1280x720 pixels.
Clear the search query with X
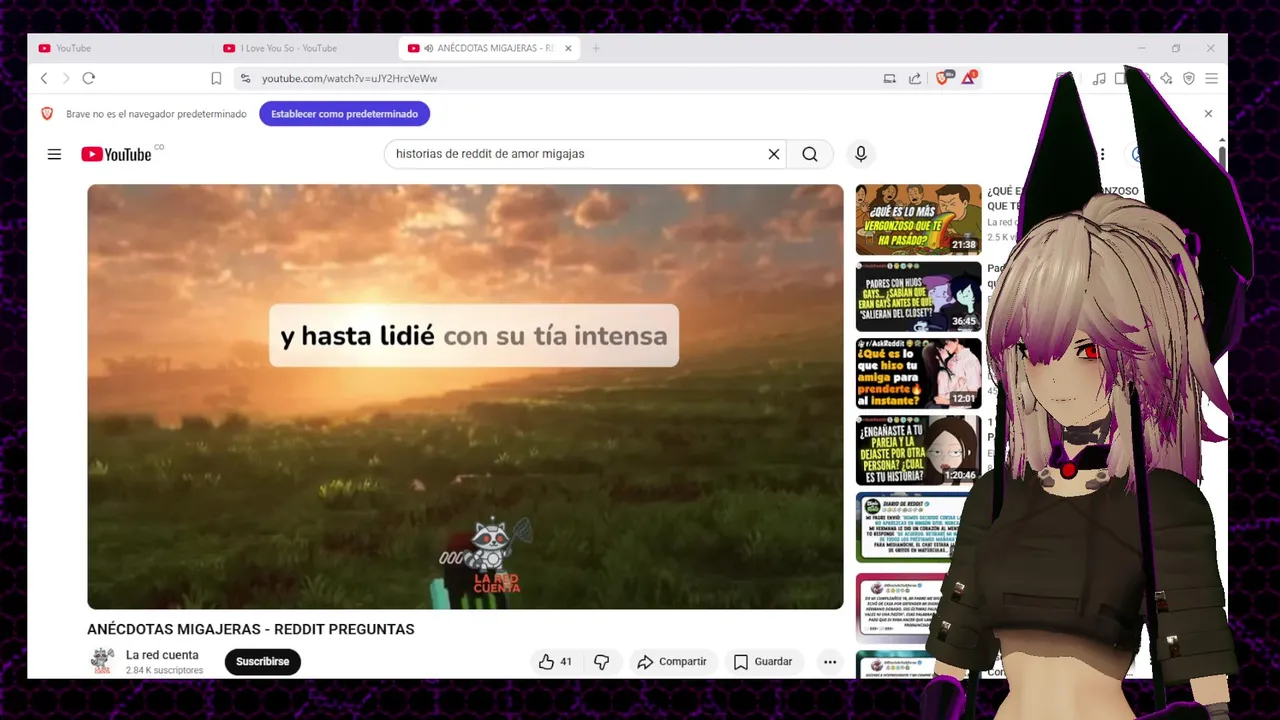click(x=773, y=154)
